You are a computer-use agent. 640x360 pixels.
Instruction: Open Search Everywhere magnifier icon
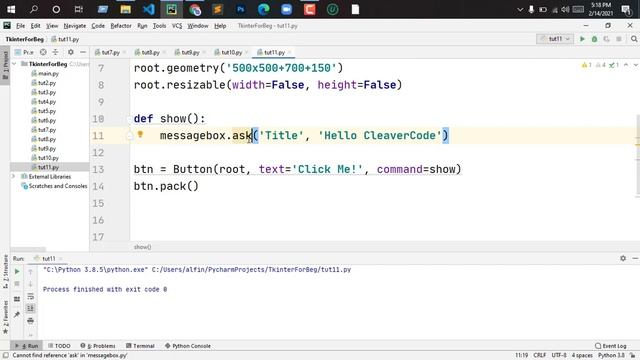coord(634,39)
